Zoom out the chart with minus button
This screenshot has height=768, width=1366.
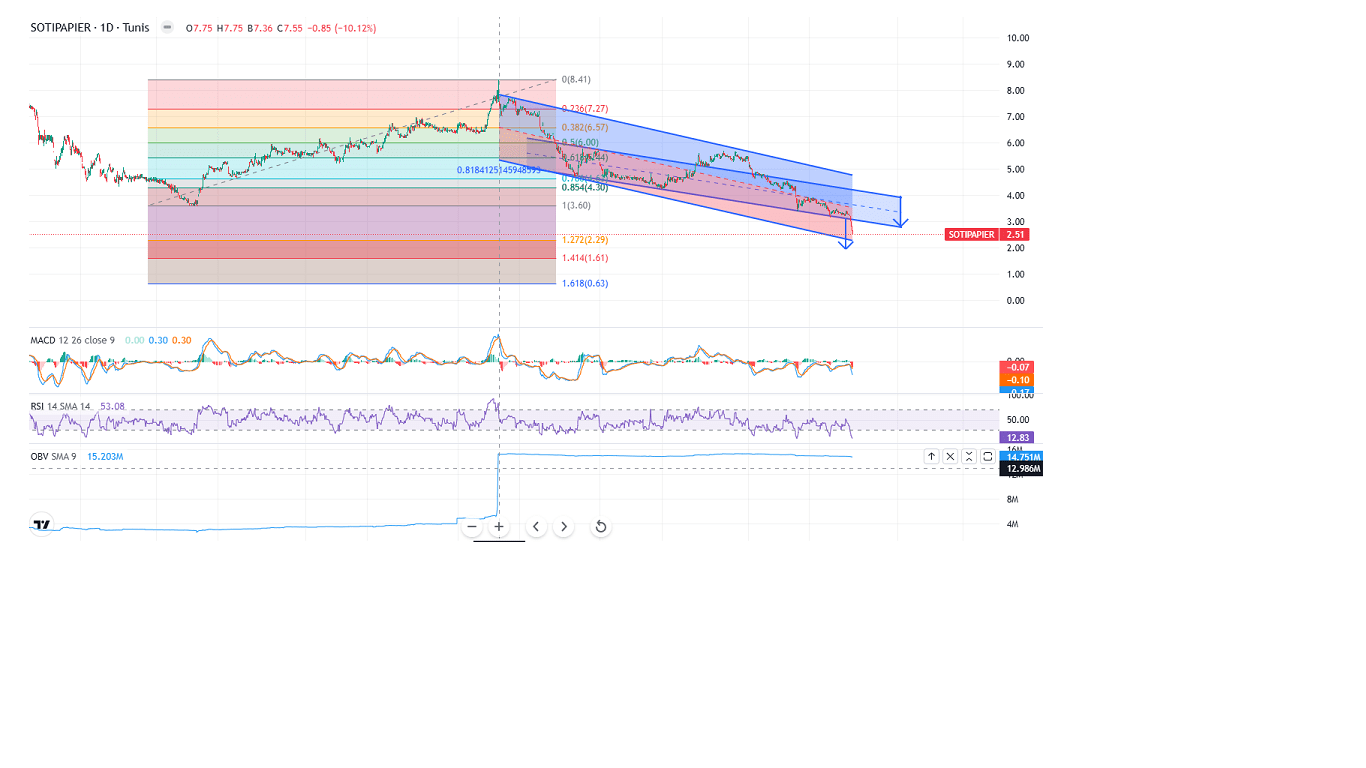[x=472, y=527]
